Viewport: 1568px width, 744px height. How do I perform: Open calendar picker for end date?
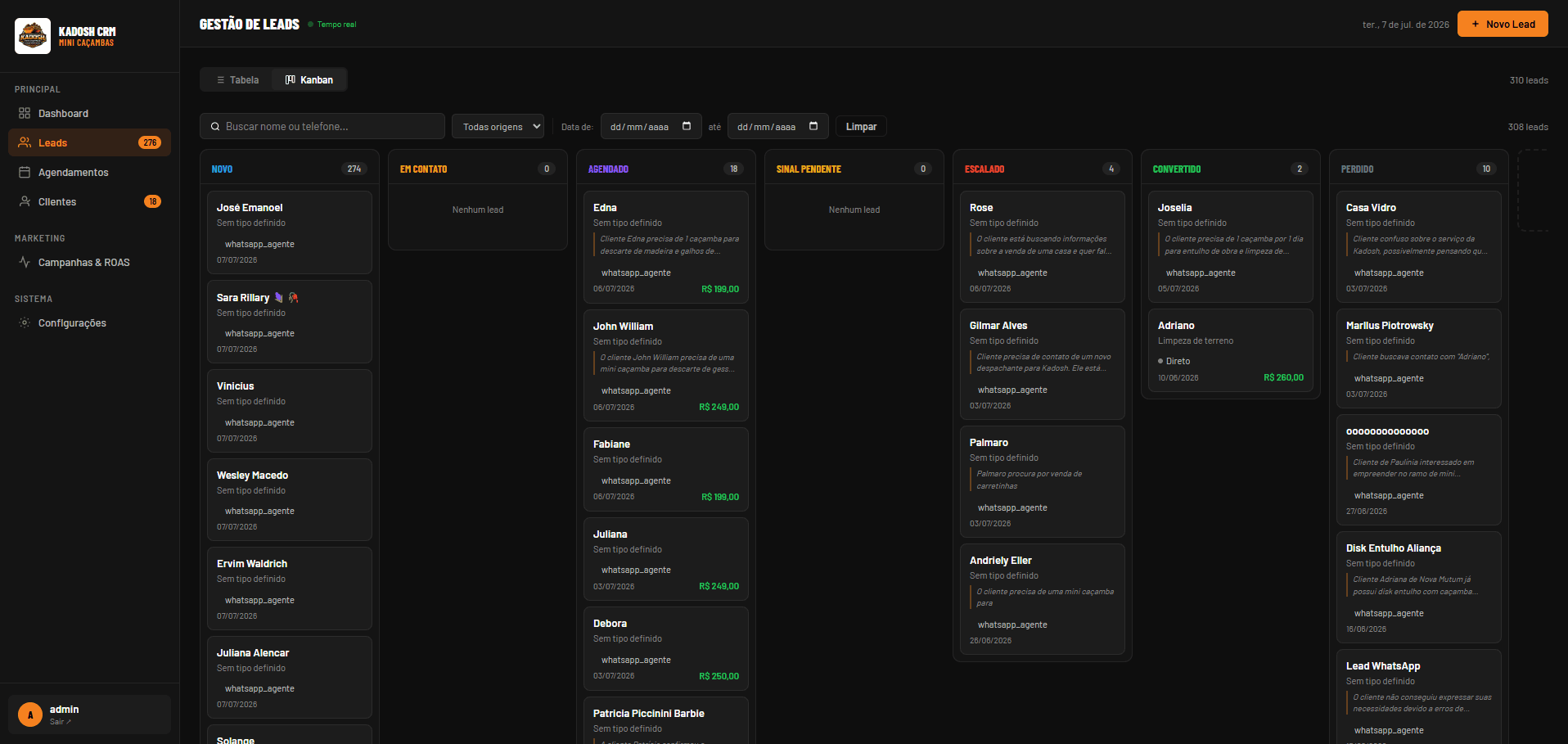tap(813, 126)
